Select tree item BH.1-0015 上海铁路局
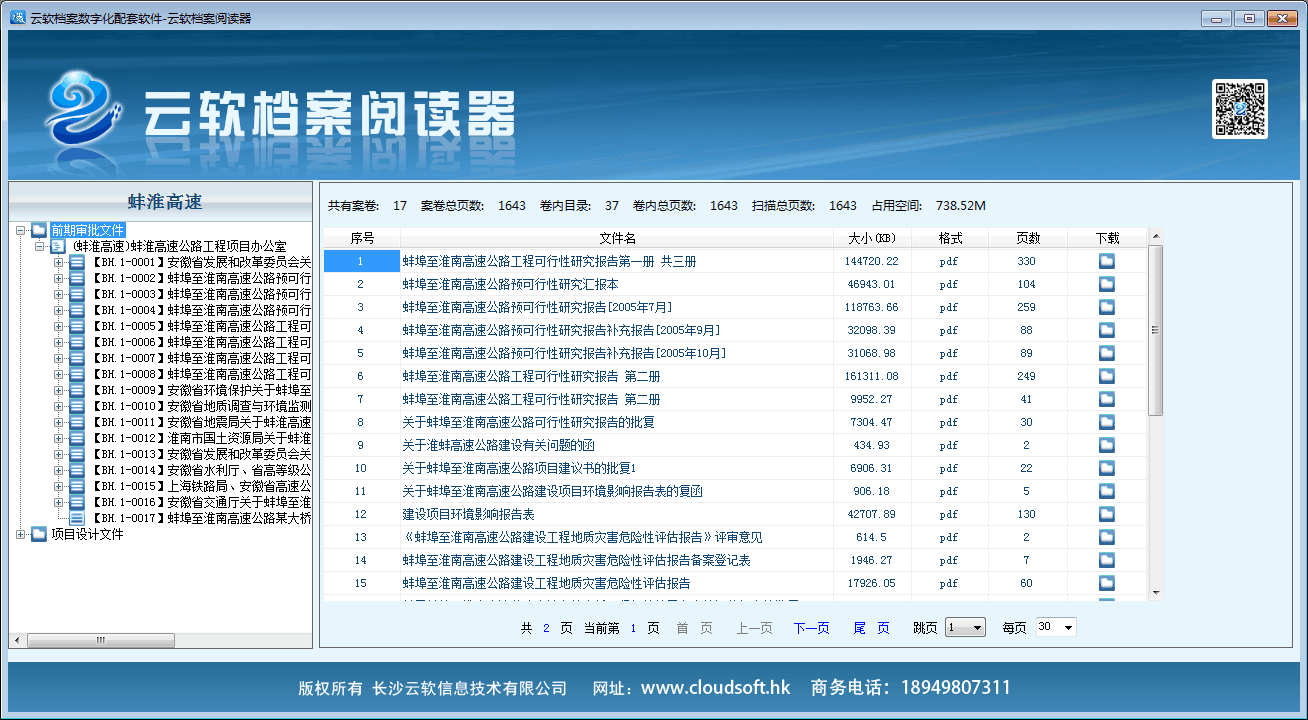Image resolution: width=1308 pixels, height=720 pixels. coord(201,486)
